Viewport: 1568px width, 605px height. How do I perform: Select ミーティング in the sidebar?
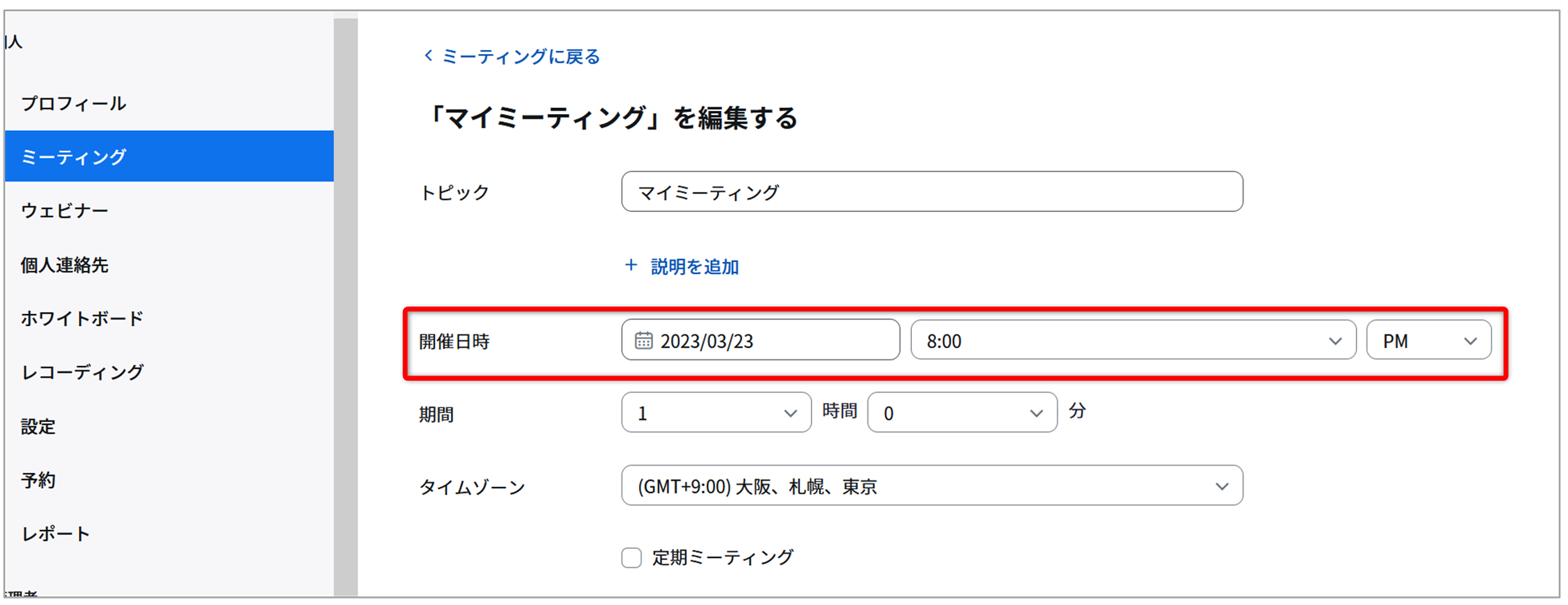click(169, 156)
